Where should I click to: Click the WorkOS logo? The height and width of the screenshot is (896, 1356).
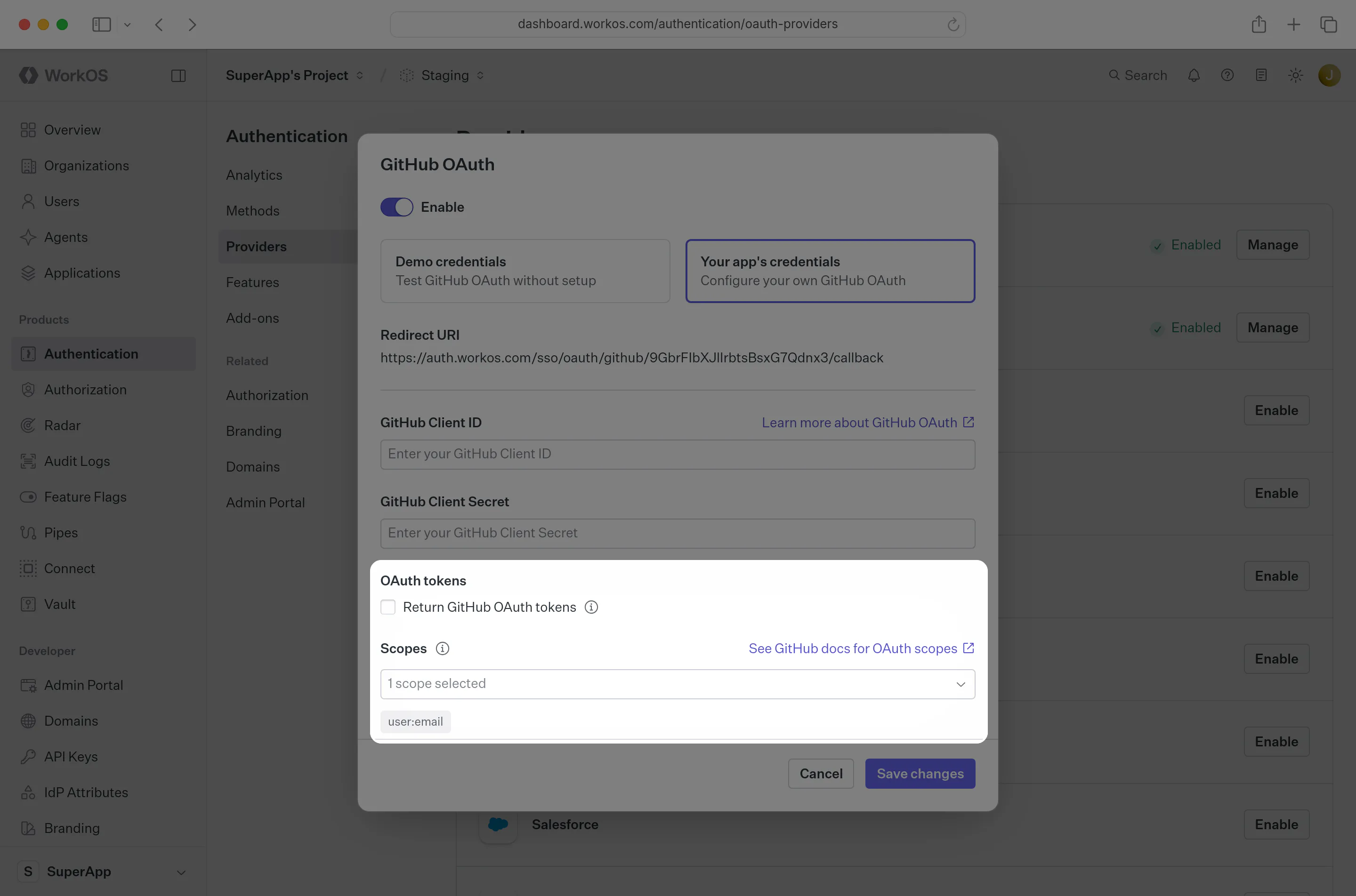coord(64,75)
